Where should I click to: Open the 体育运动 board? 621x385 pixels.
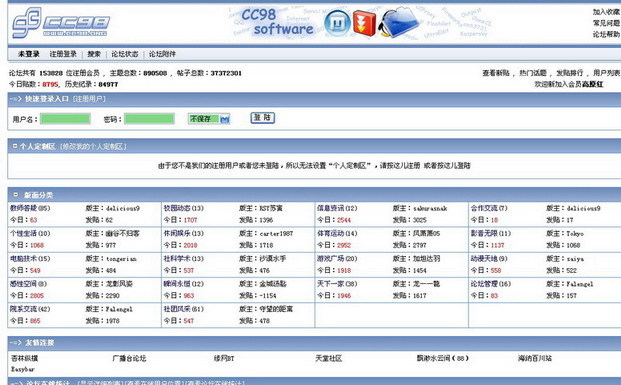point(330,233)
